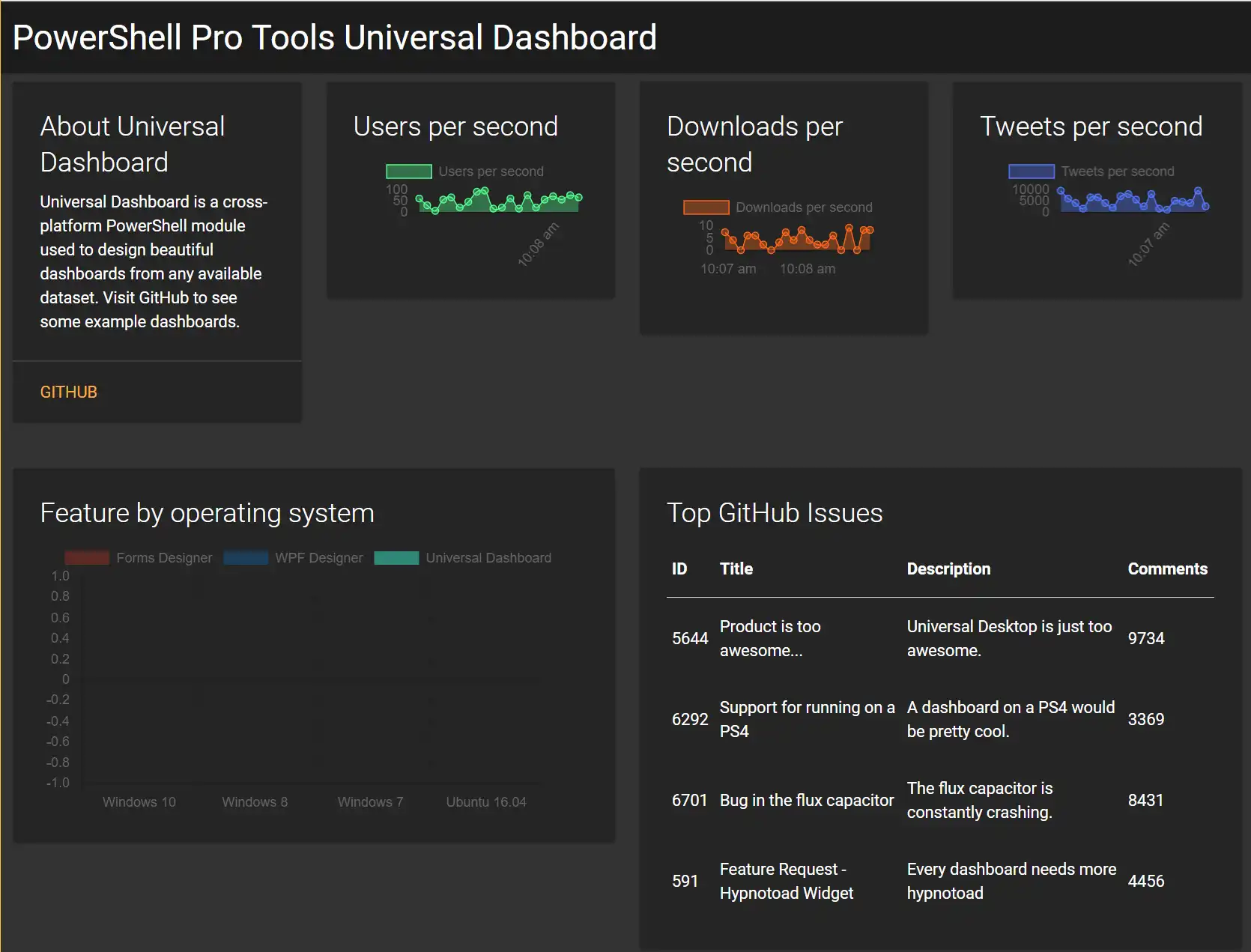1251x952 pixels.
Task: Click the 10:08 am label under Downloads chart
Action: click(808, 269)
